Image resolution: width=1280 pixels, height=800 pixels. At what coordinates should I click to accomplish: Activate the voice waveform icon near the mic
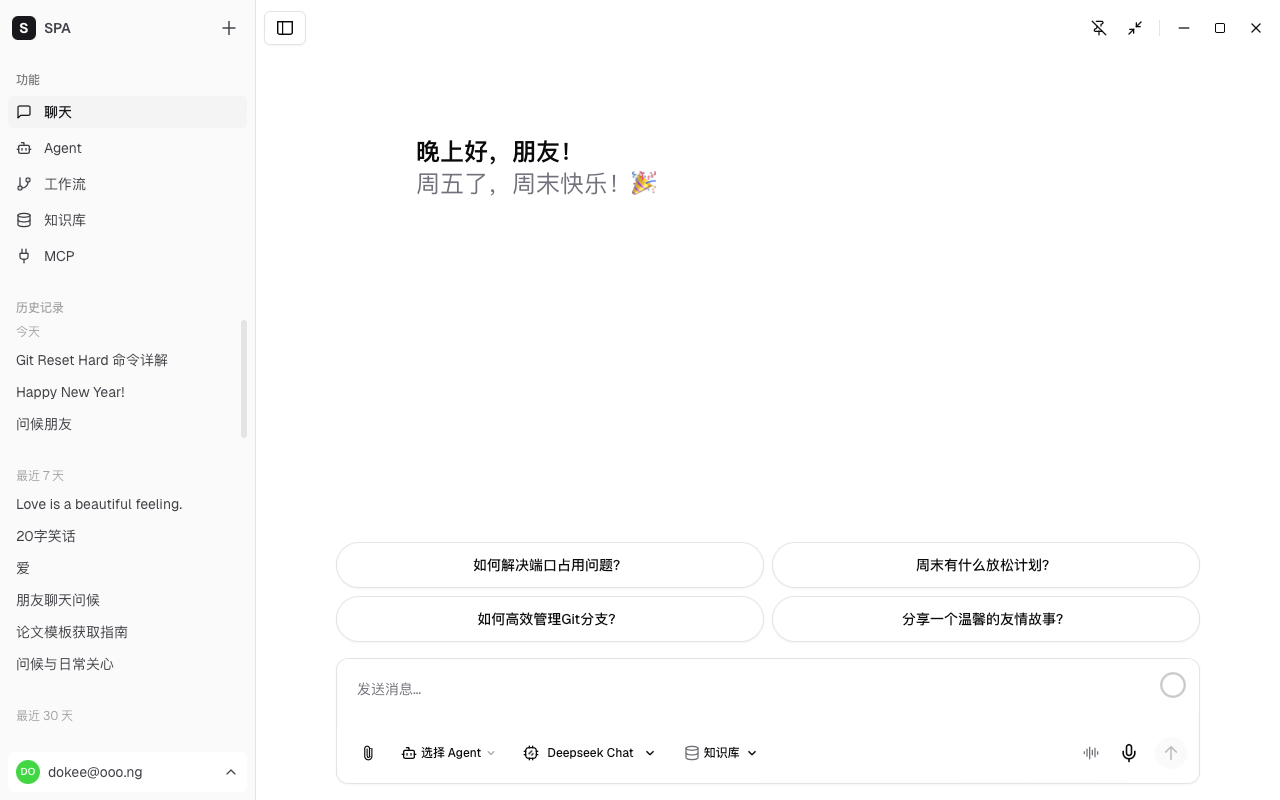[x=1091, y=753]
